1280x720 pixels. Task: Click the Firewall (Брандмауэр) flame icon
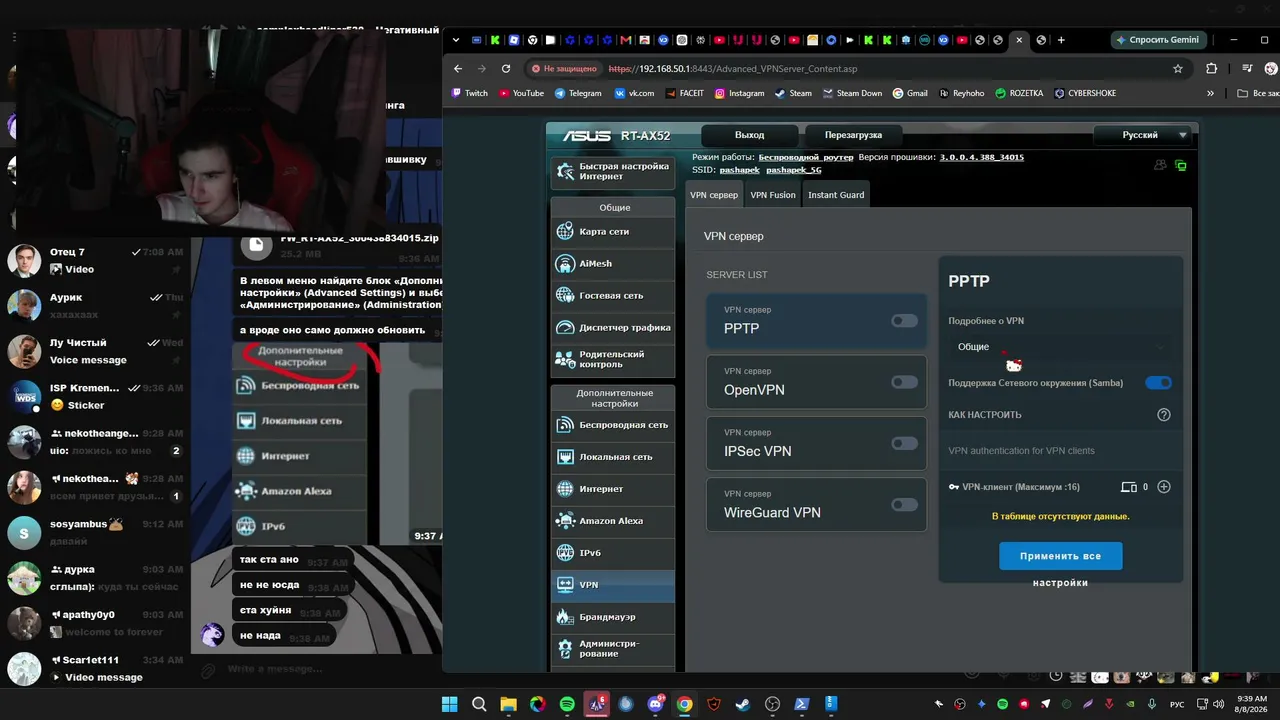(564, 617)
